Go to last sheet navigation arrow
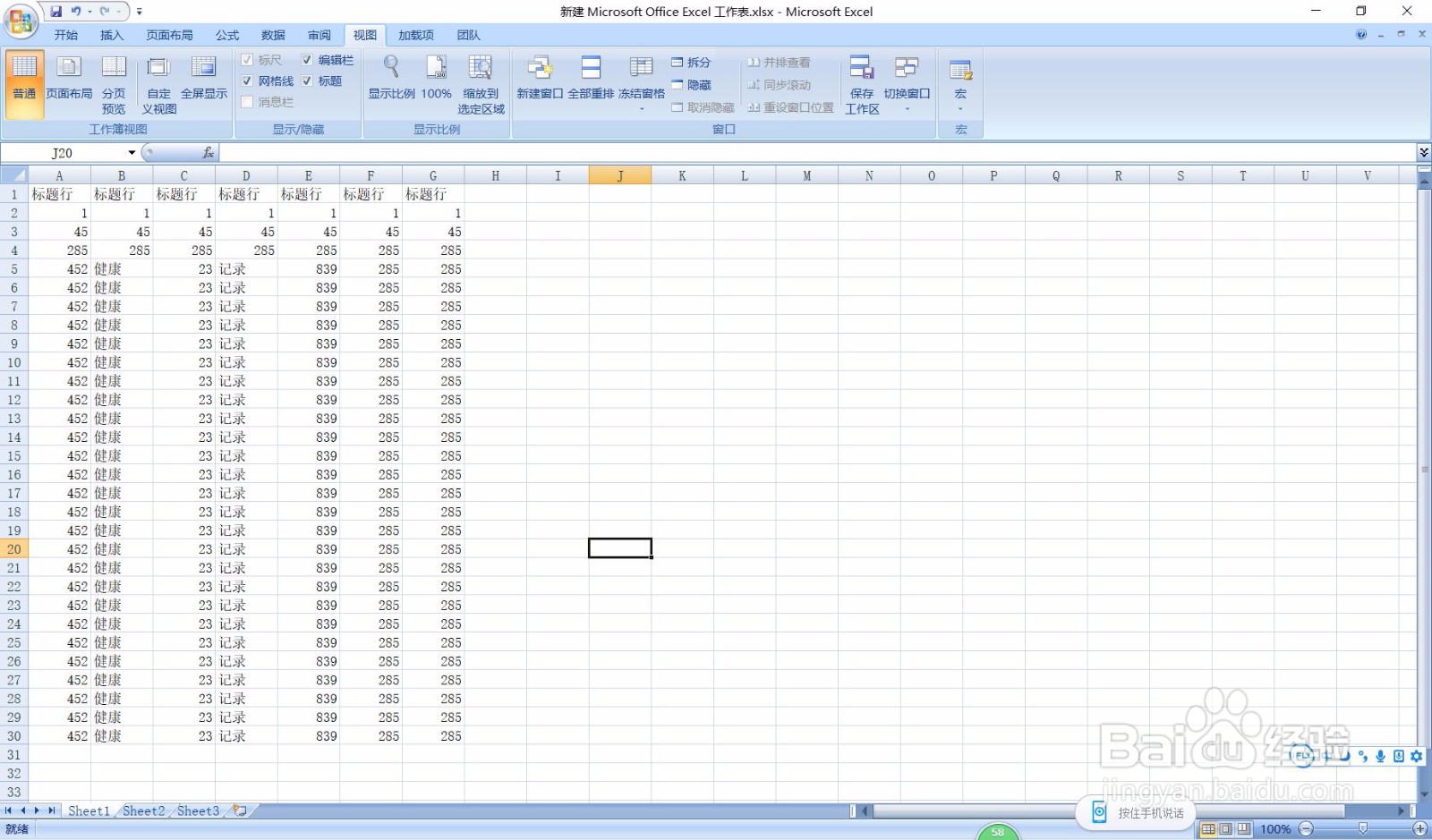The height and width of the screenshot is (840, 1432). [x=51, y=810]
